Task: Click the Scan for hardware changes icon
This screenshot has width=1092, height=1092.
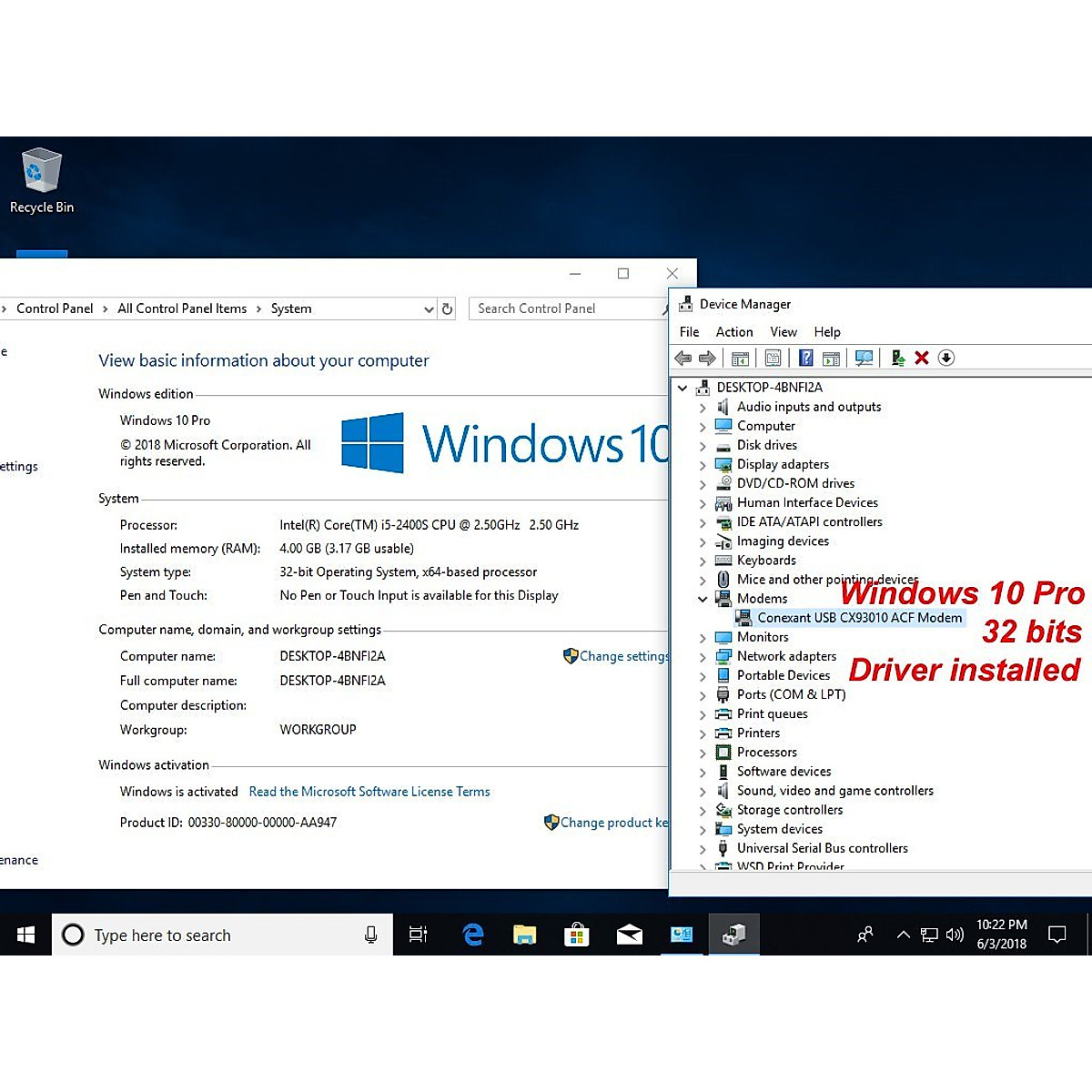Action: point(864,358)
